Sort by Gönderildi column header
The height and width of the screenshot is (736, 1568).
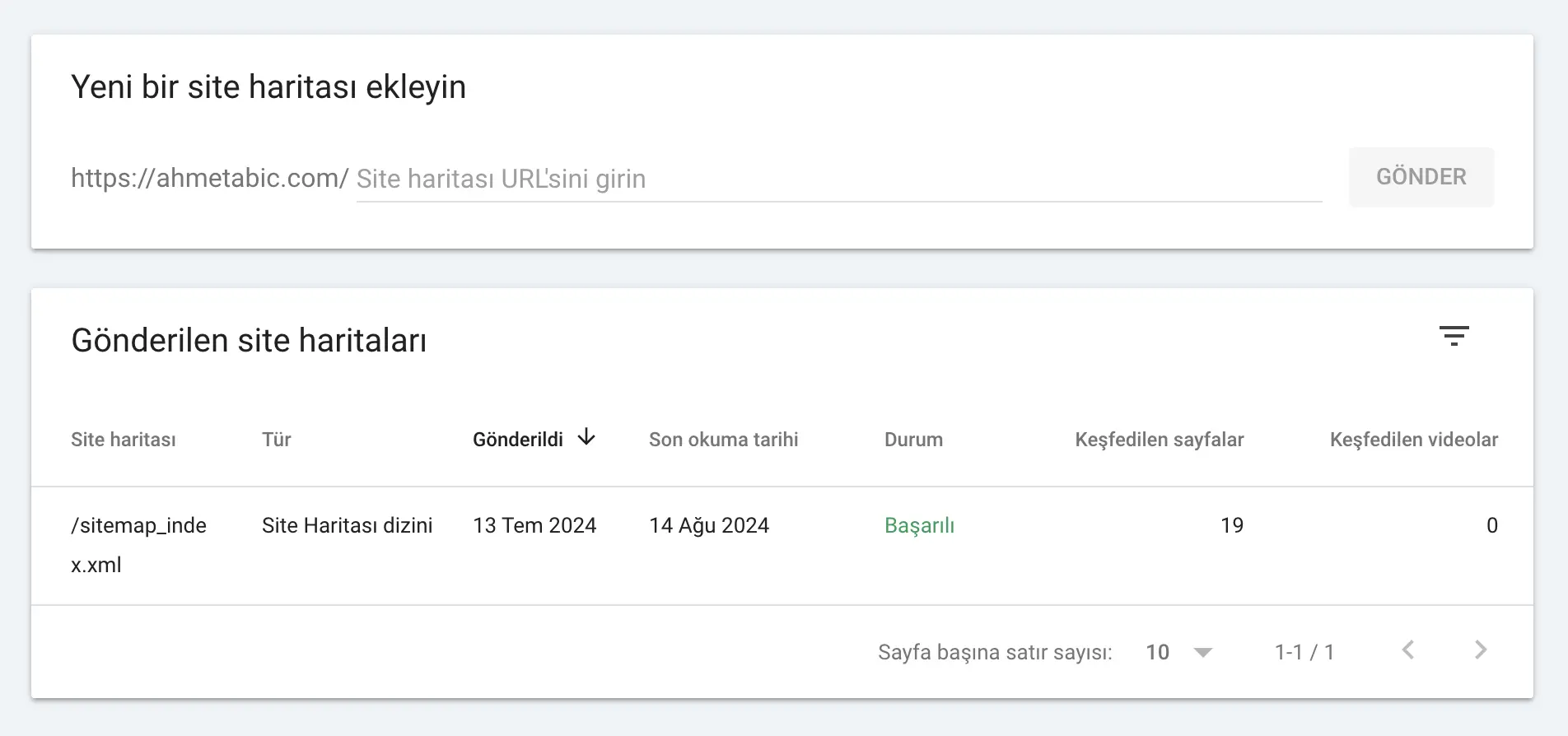point(518,440)
